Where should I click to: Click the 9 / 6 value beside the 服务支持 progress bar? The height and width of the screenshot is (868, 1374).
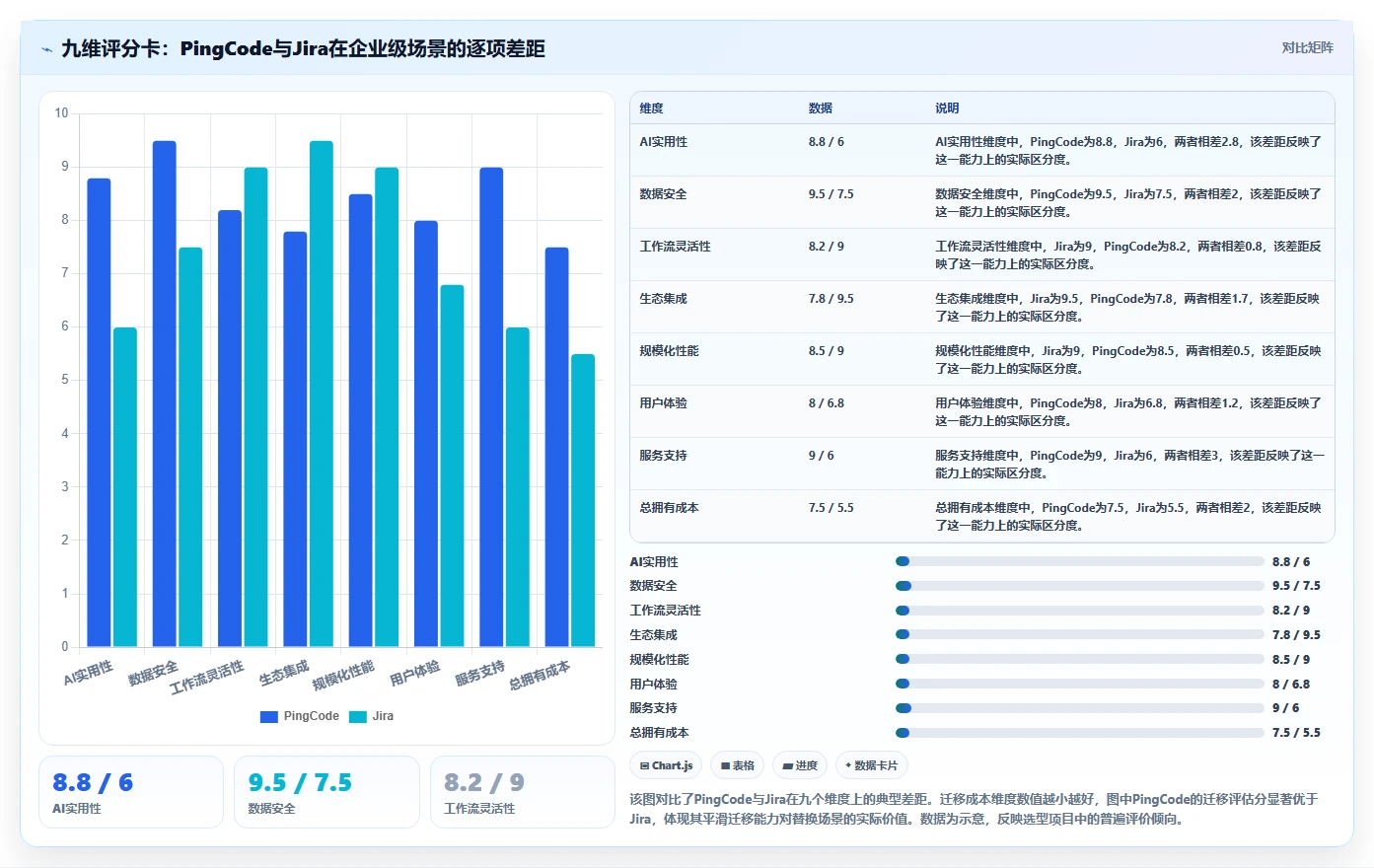pyautogui.click(x=1285, y=708)
